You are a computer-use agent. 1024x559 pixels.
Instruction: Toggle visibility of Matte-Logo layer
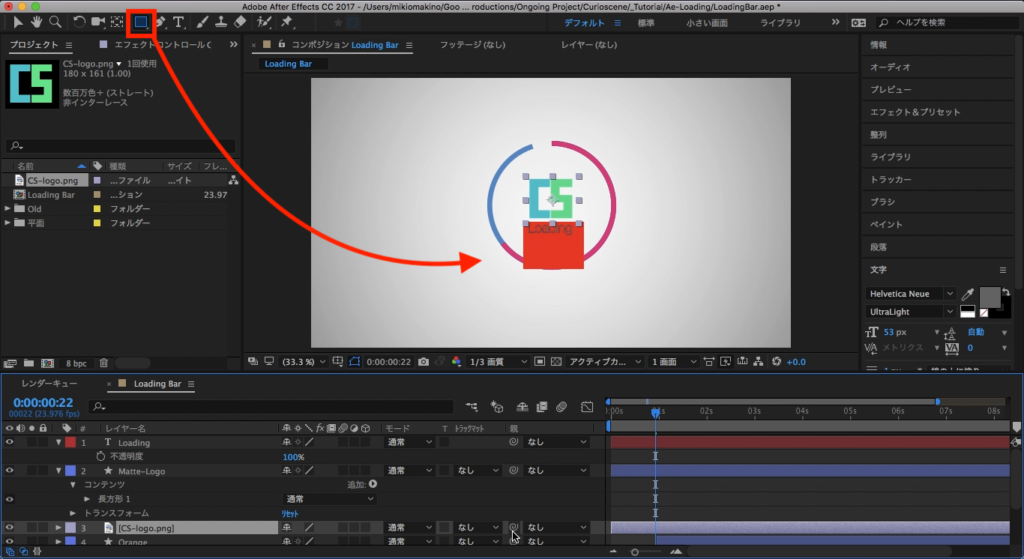(x=10, y=470)
